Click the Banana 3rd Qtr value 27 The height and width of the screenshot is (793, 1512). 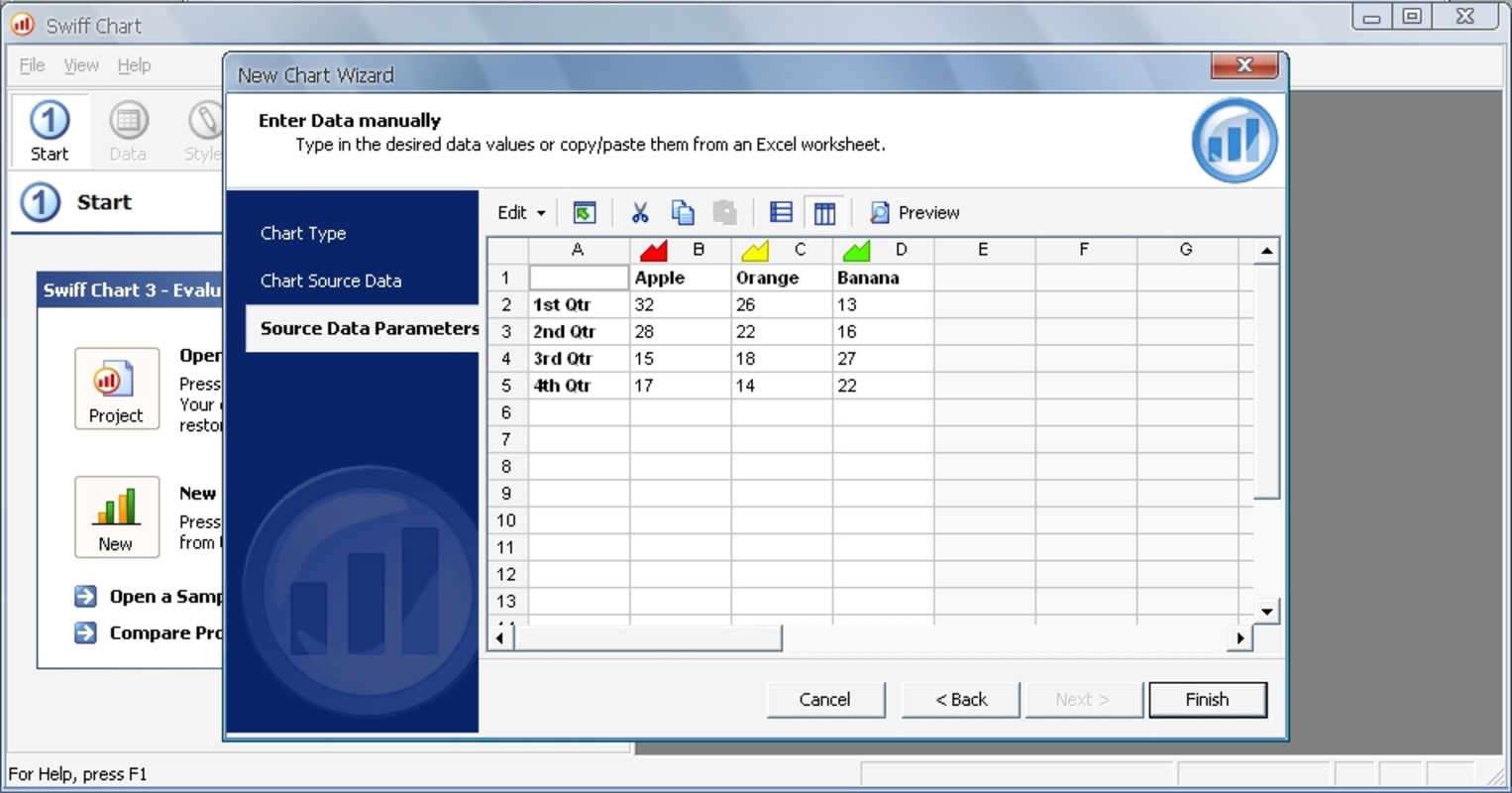click(883, 358)
